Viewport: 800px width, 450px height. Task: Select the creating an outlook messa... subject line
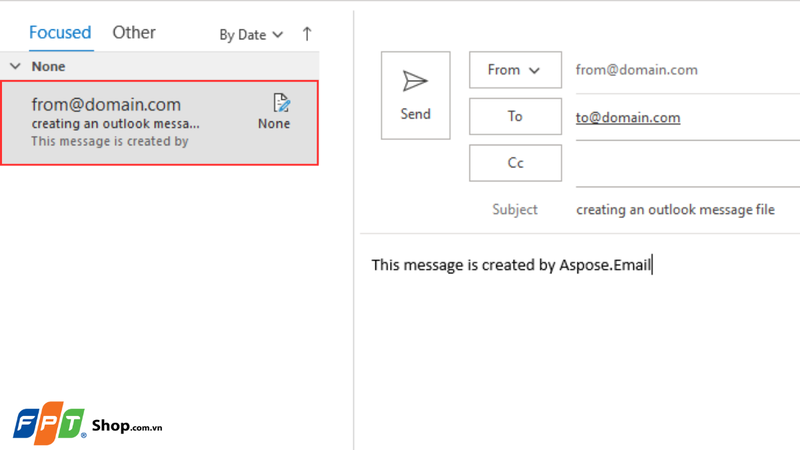click(115, 124)
